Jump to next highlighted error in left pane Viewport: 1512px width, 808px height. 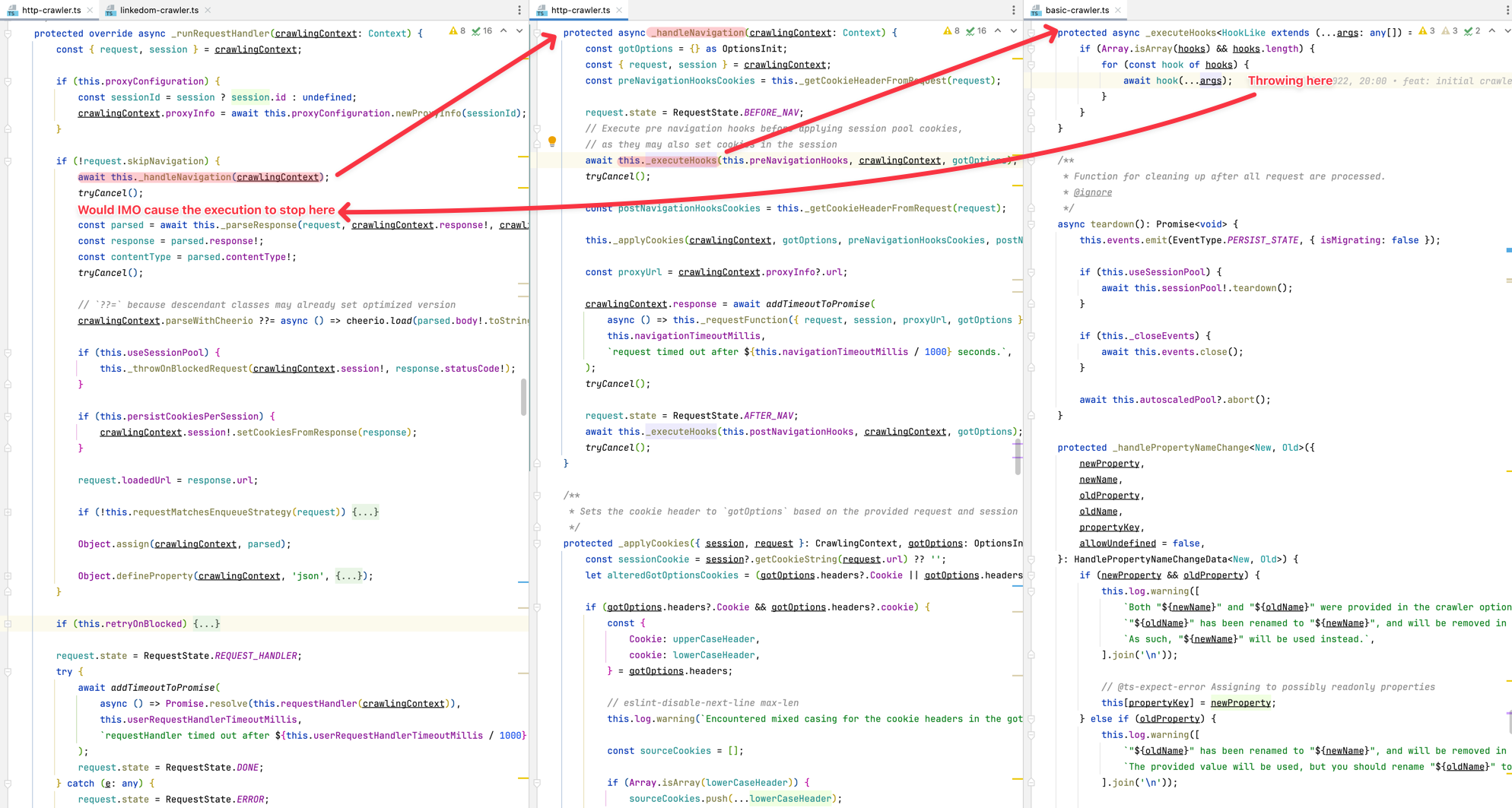click(519, 31)
